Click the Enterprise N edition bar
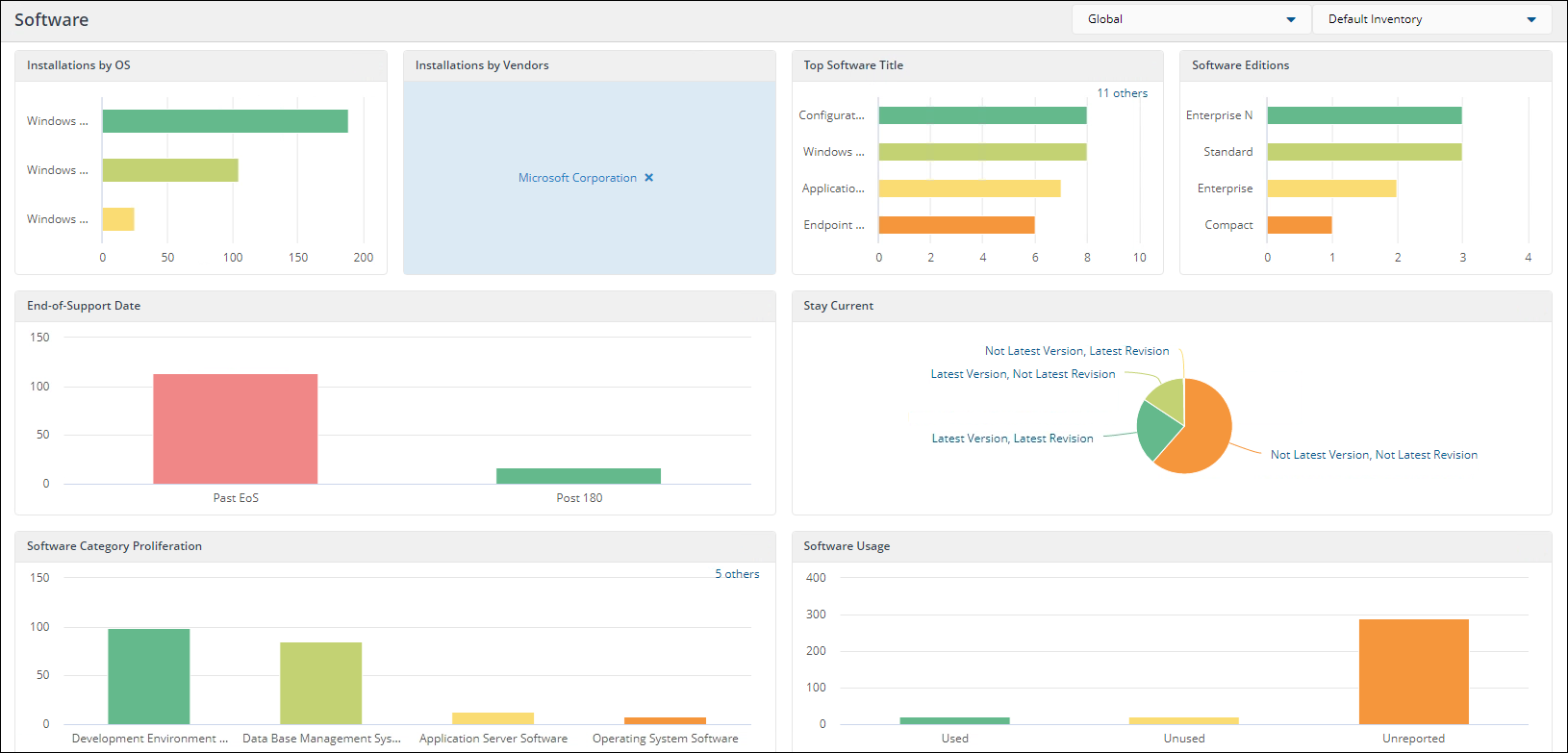Viewport: 1568px width, 753px height. point(1364,115)
